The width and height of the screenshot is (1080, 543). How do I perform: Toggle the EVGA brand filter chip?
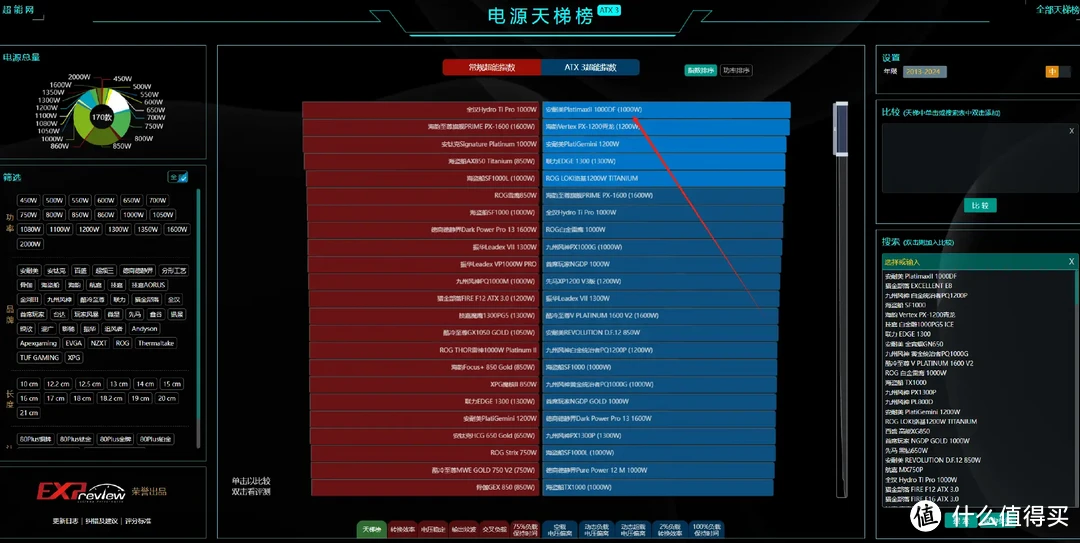tap(74, 343)
